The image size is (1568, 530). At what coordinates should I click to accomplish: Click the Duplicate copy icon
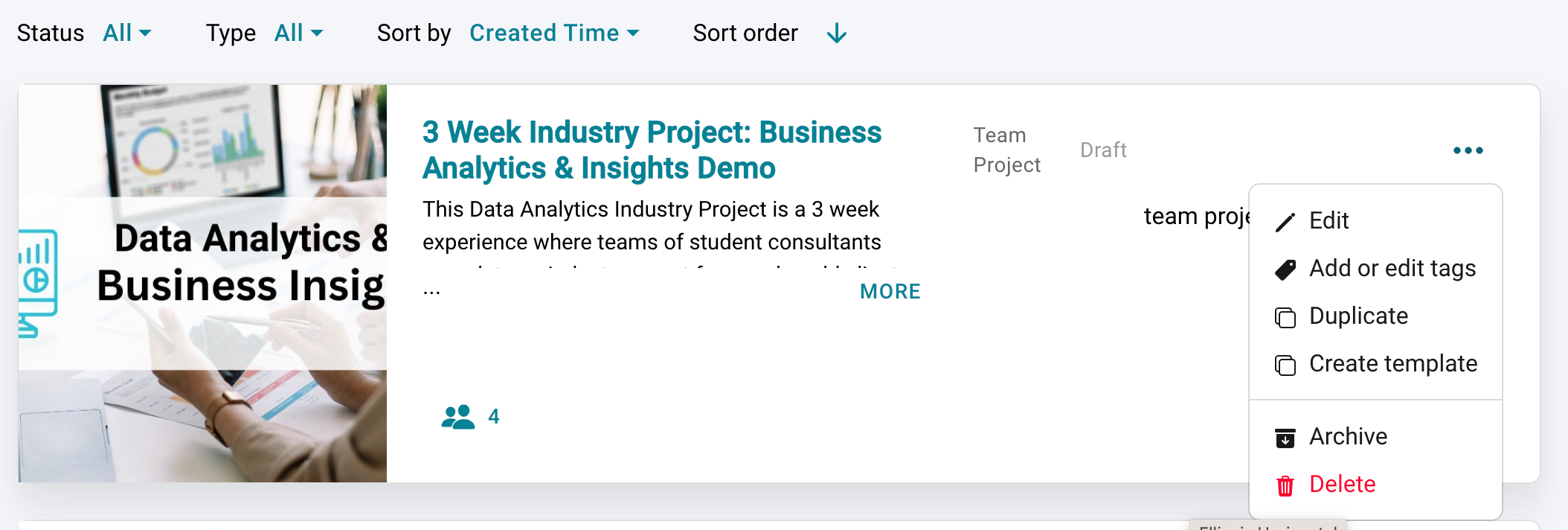pos(1285,317)
